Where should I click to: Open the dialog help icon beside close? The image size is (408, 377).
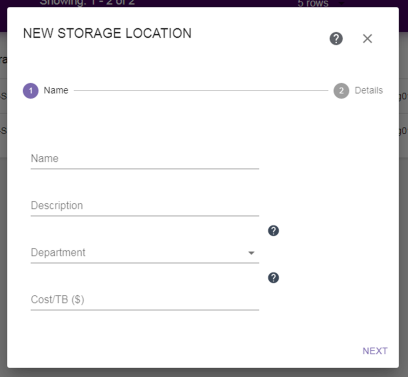(336, 39)
